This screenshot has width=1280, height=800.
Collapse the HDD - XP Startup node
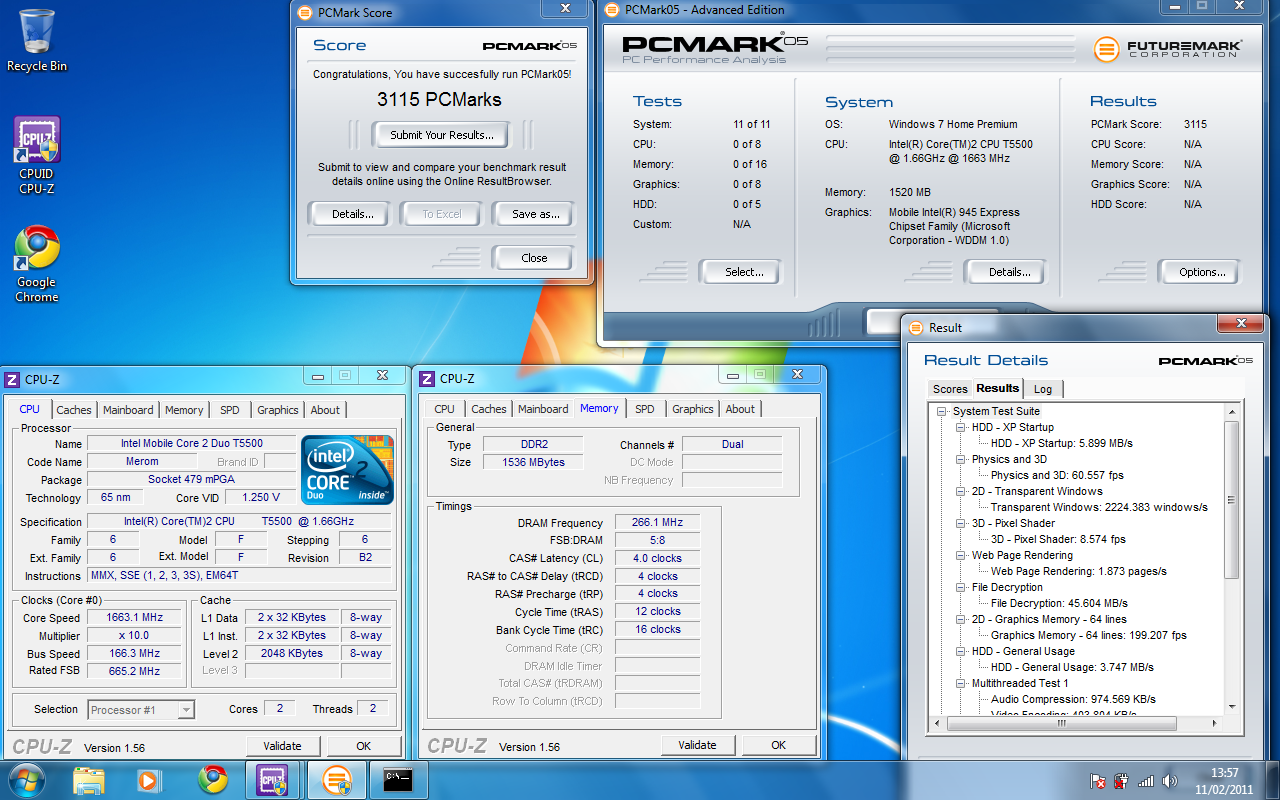click(961, 427)
